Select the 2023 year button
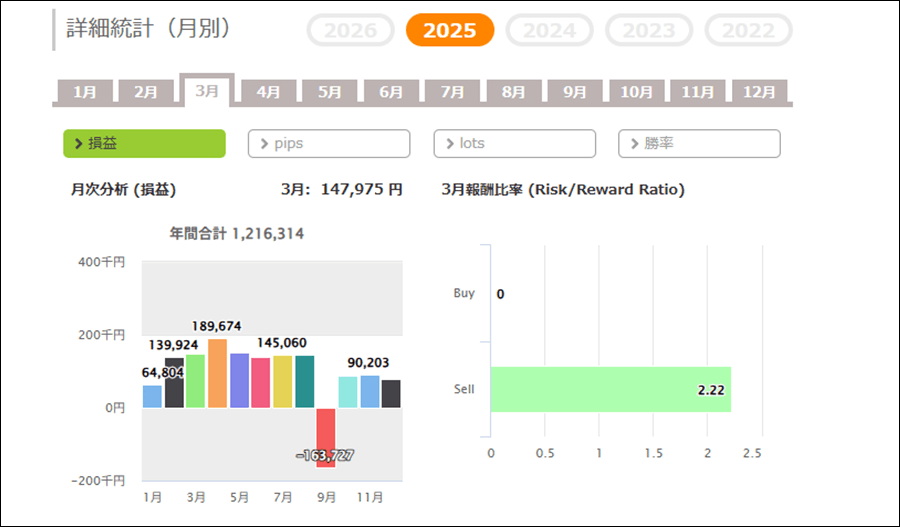 (x=649, y=30)
